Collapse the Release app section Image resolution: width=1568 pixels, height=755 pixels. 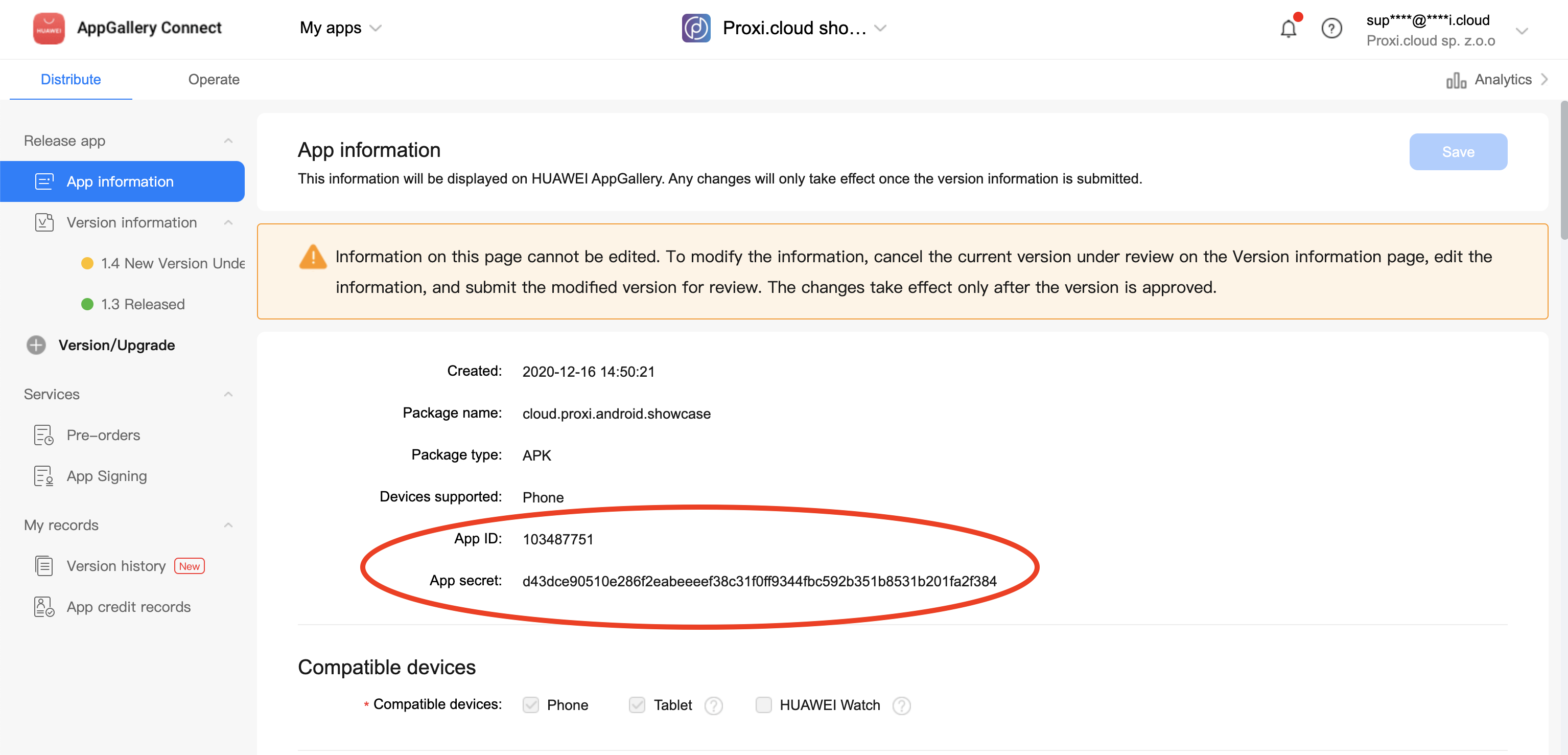point(228,141)
